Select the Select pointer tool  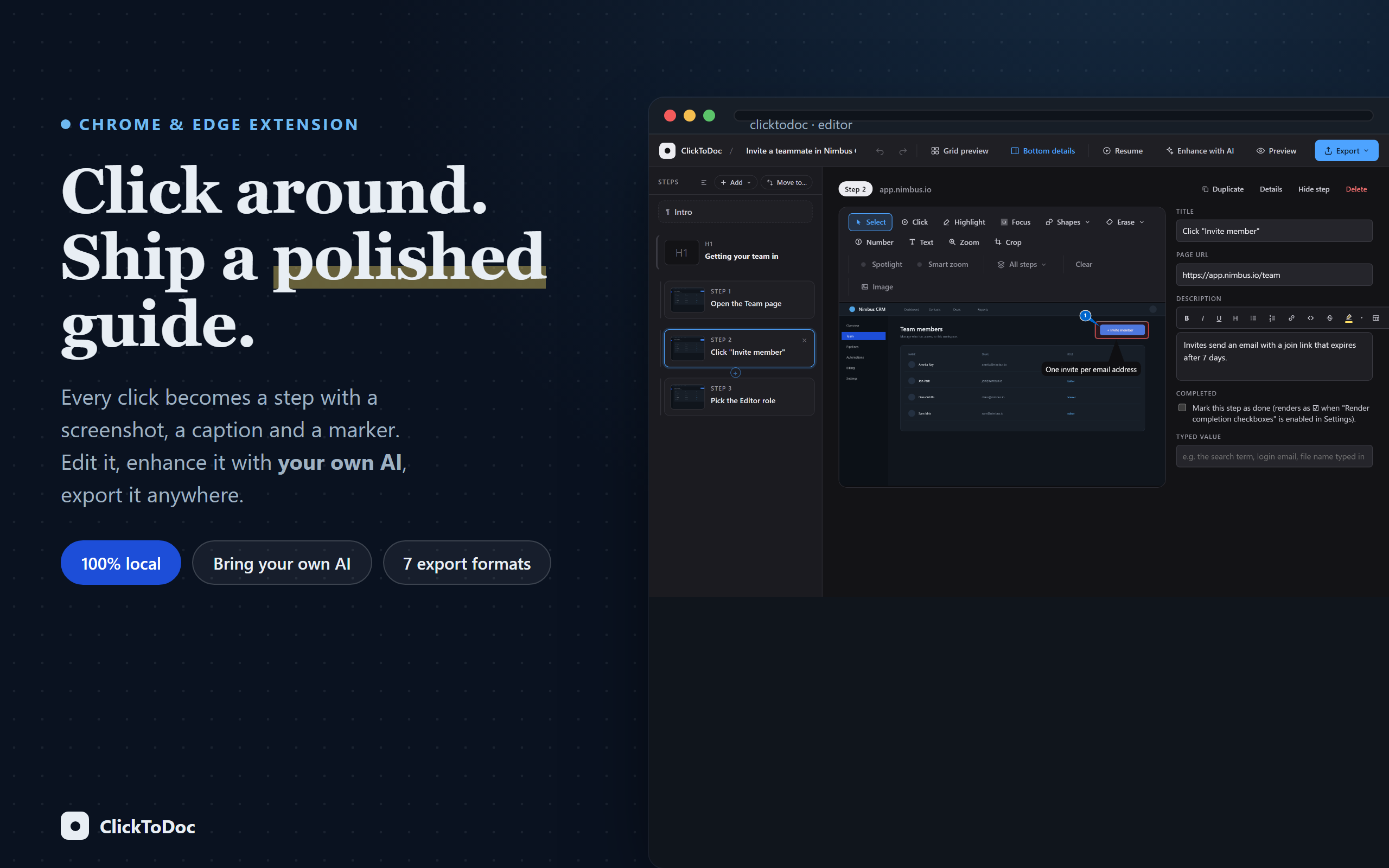pos(870,222)
